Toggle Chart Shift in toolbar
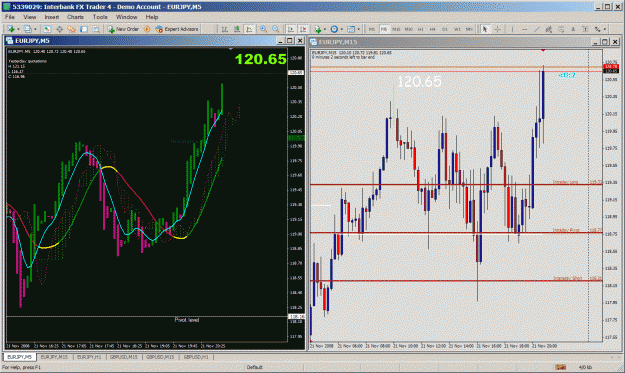The image size is (625, 373). pyautogui.click(x=303, y=29)
